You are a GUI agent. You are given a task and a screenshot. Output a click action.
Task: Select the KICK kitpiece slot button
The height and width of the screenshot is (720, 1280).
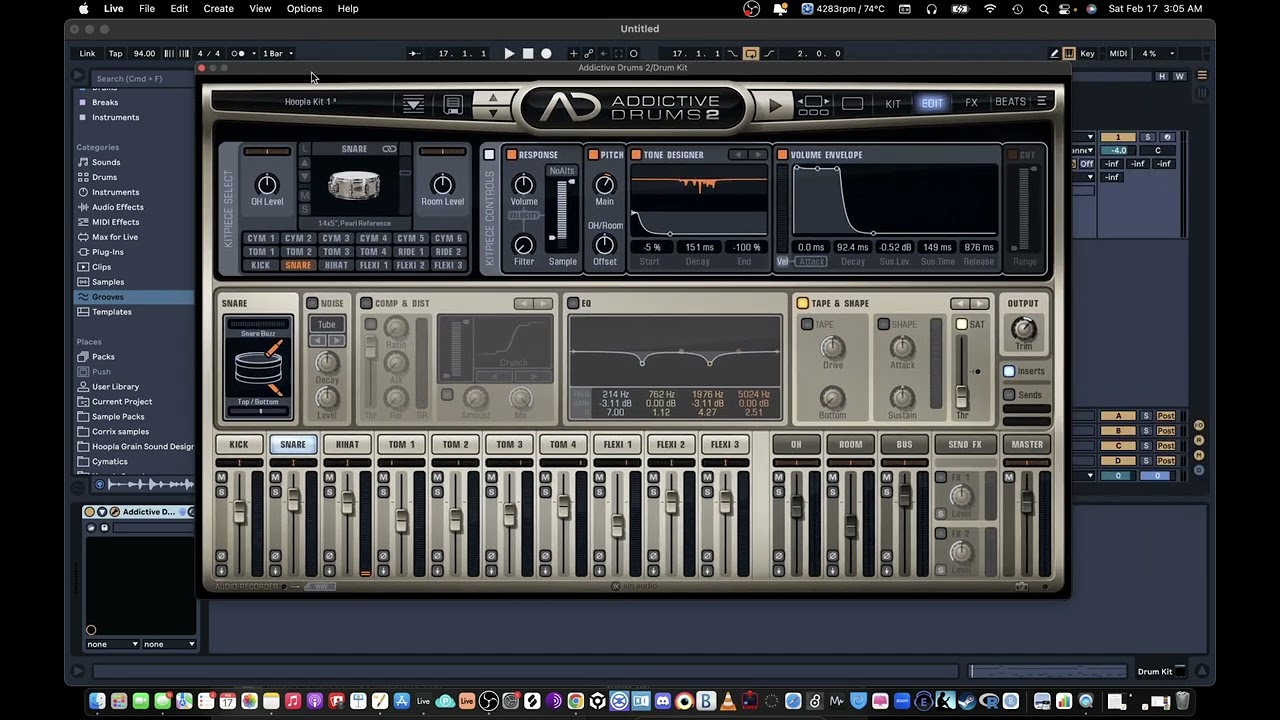pos(260,265)
